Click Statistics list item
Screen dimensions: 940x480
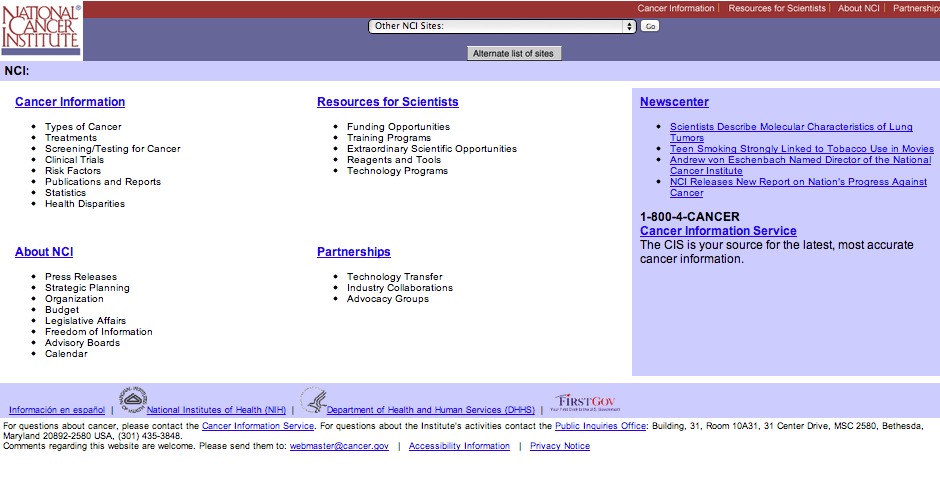point(65,193)
